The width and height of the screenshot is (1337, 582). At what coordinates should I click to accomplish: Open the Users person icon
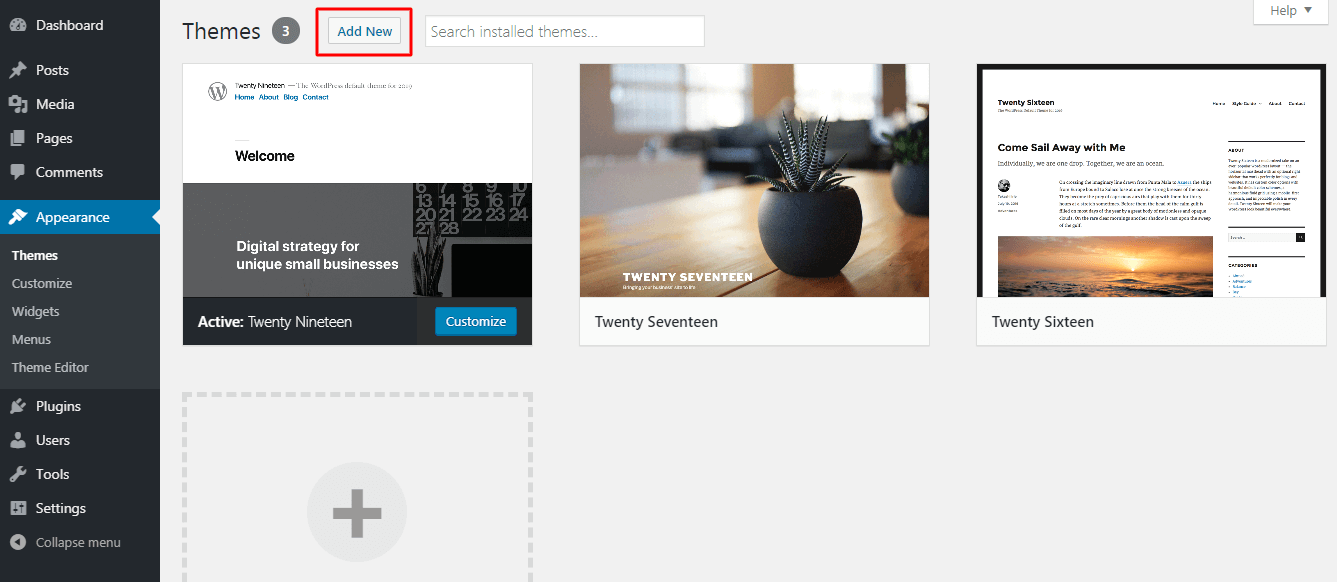pos(18,440)
